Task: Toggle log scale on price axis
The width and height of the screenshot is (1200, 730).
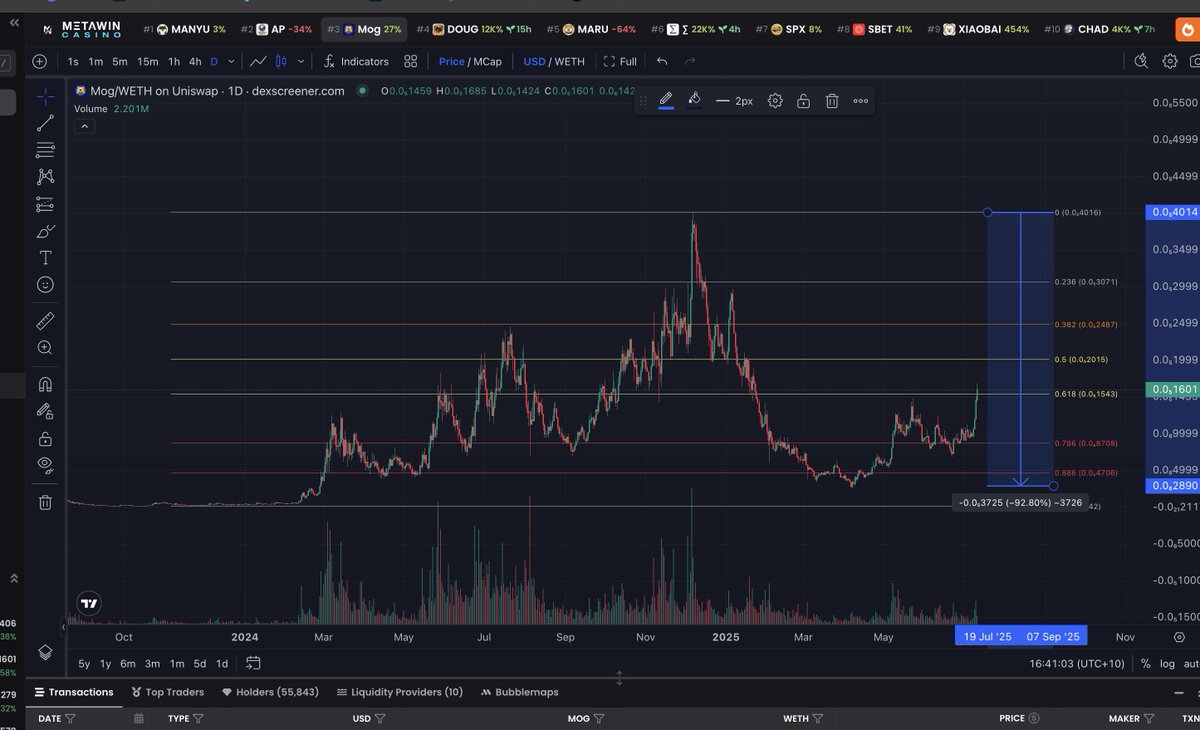Action: coord(1167,663)
